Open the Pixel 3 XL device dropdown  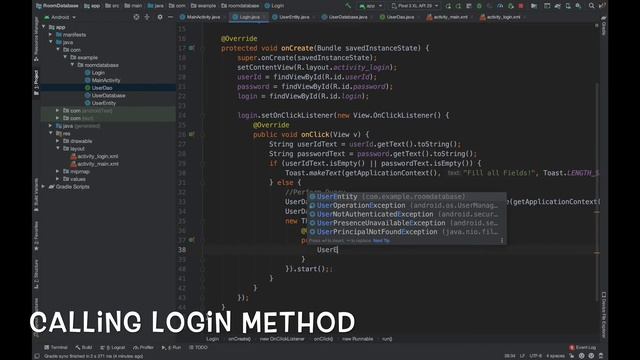414,6
